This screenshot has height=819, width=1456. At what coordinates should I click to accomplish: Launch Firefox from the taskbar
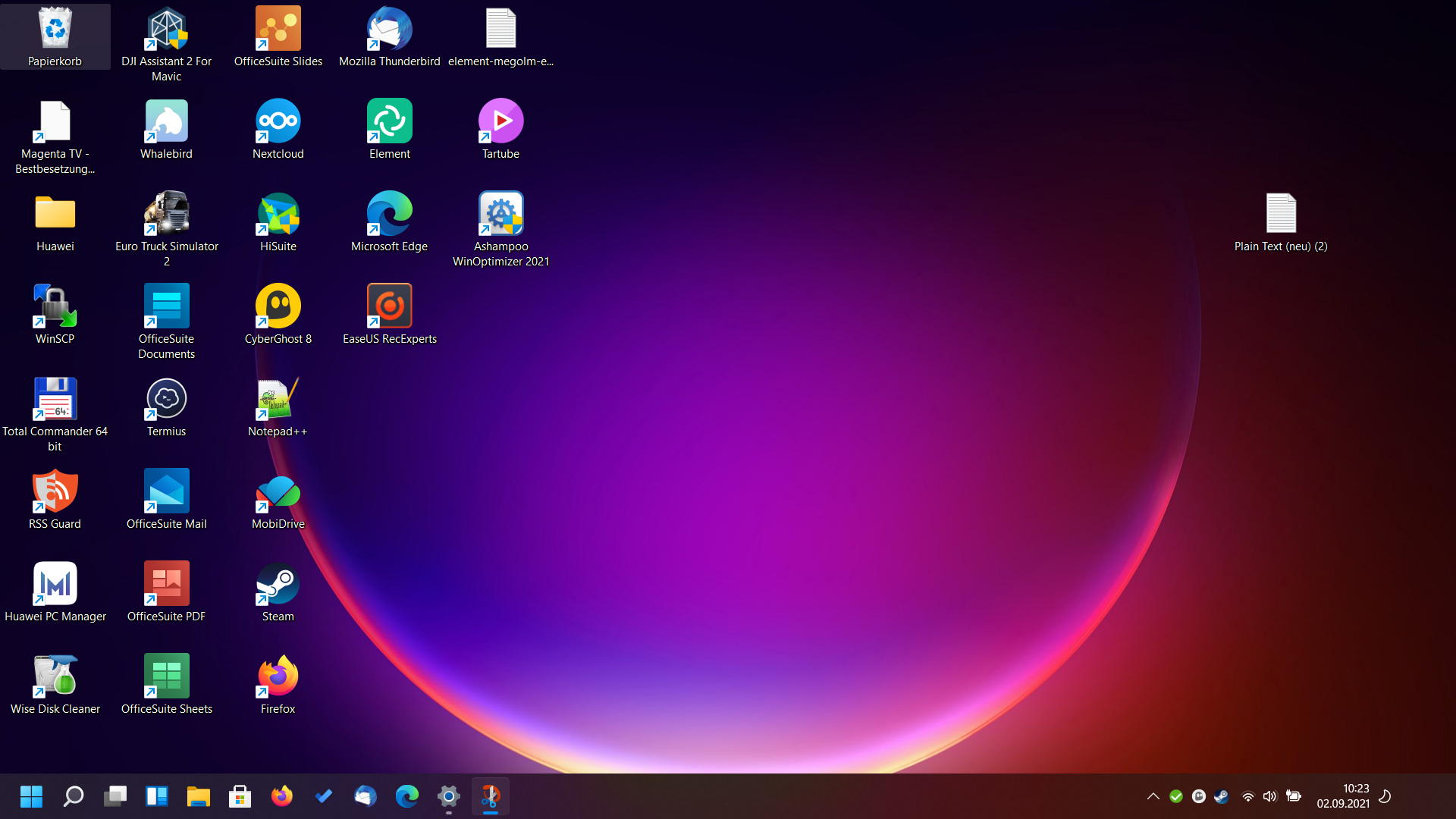pyautogui.click(x=281, y=796)
